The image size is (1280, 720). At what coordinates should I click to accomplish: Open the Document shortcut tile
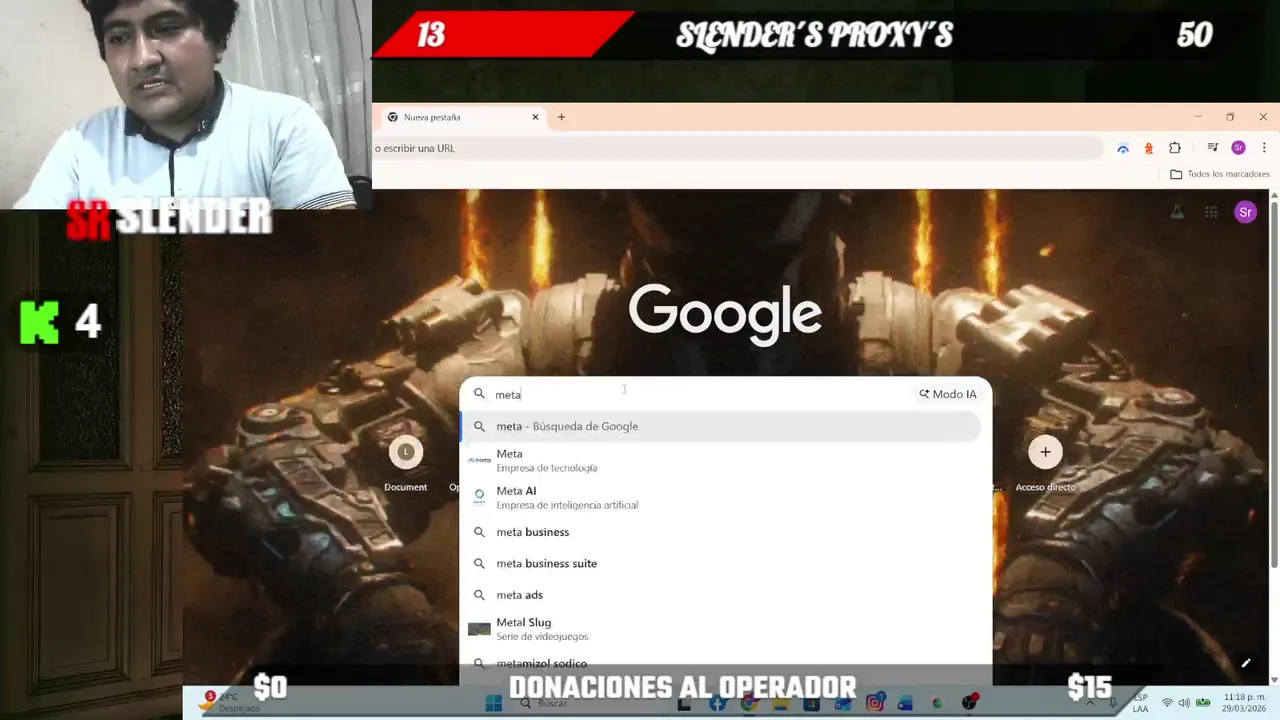(x=405, y=466)
